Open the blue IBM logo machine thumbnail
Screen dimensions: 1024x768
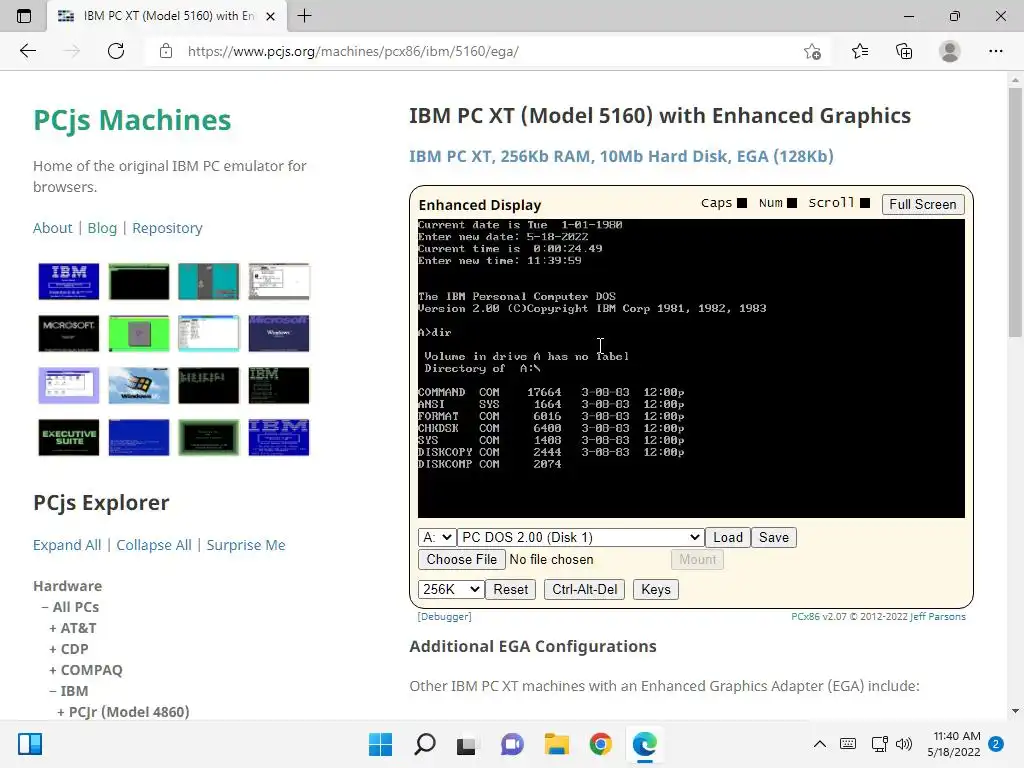pos(69,281)
